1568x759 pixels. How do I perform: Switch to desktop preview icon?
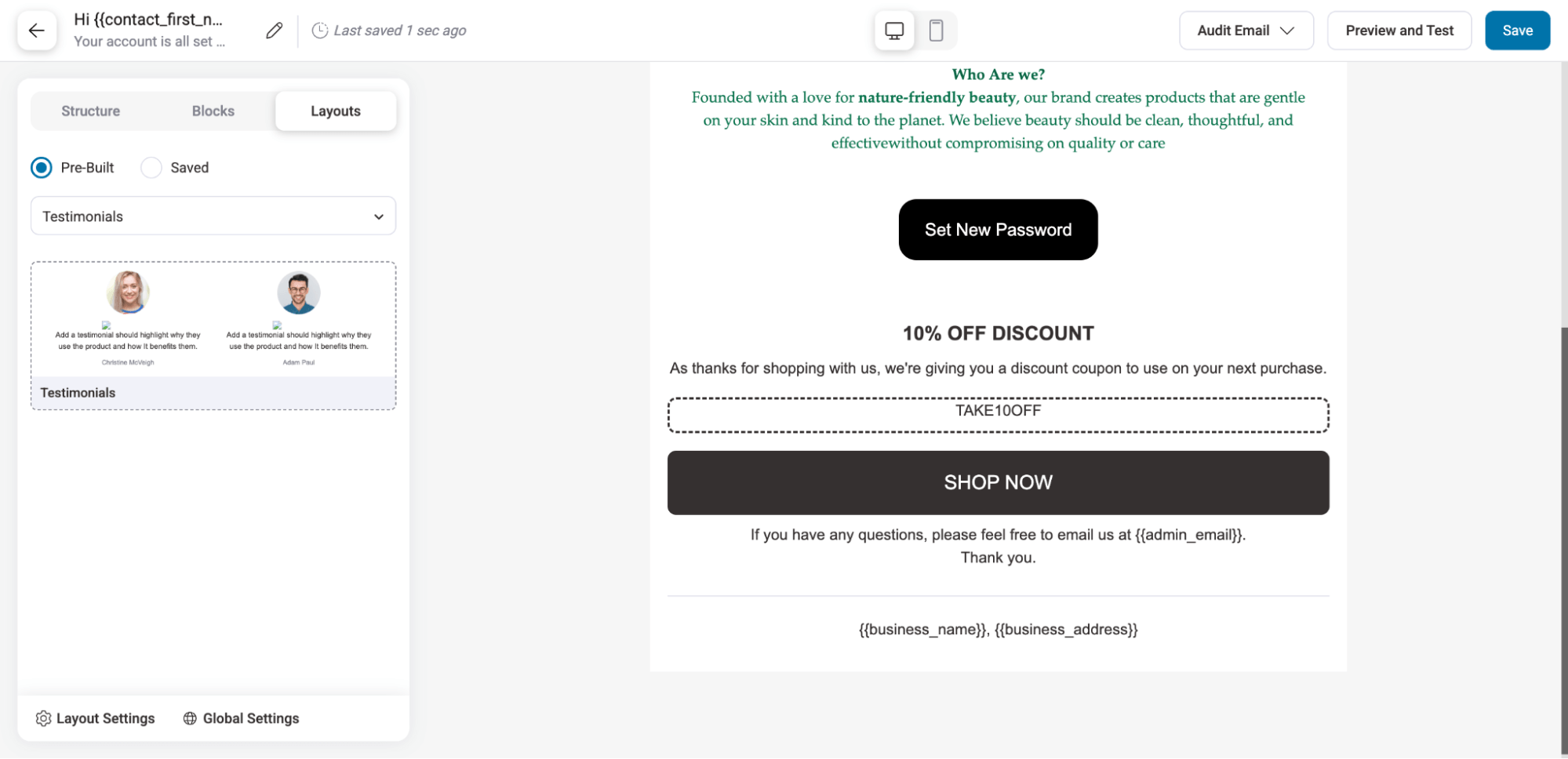(894, 31)
